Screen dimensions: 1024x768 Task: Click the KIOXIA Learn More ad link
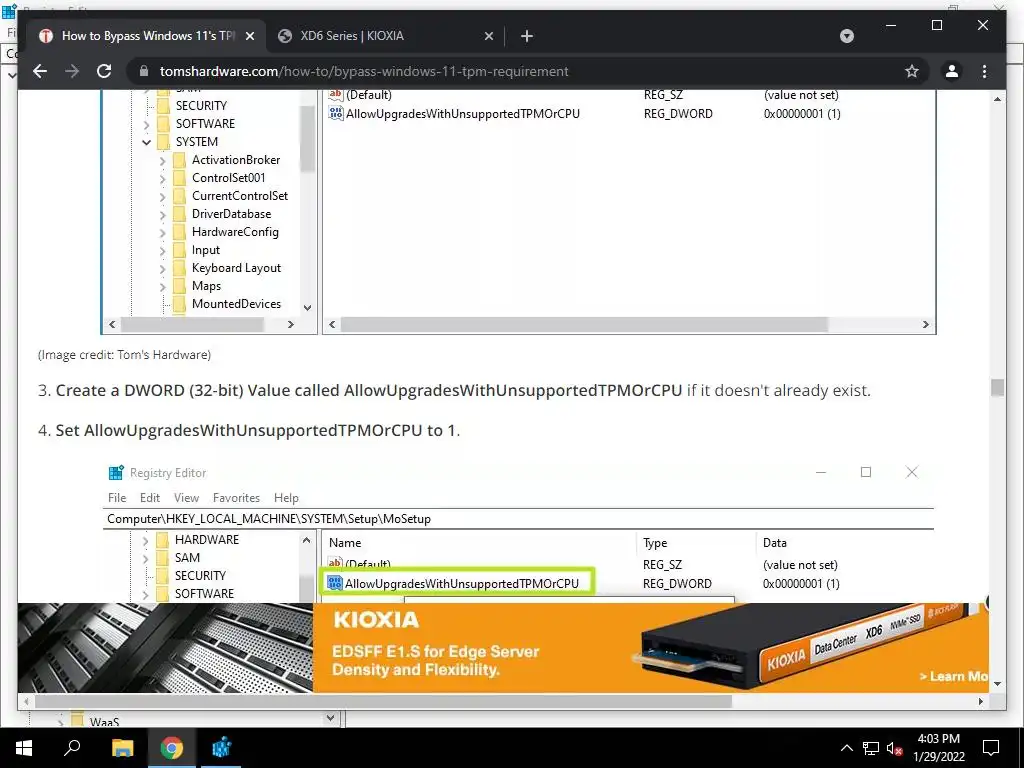click(x=954, y=677)
